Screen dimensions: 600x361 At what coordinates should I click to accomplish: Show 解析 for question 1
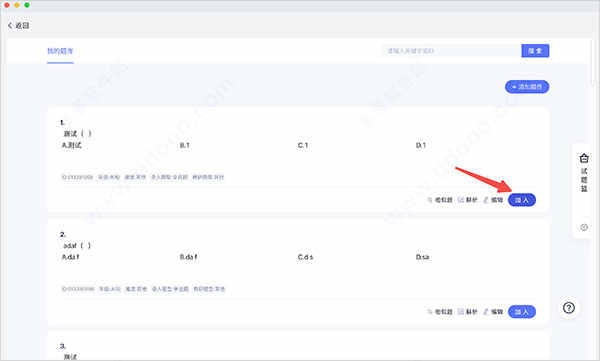[x=468, y=200]
